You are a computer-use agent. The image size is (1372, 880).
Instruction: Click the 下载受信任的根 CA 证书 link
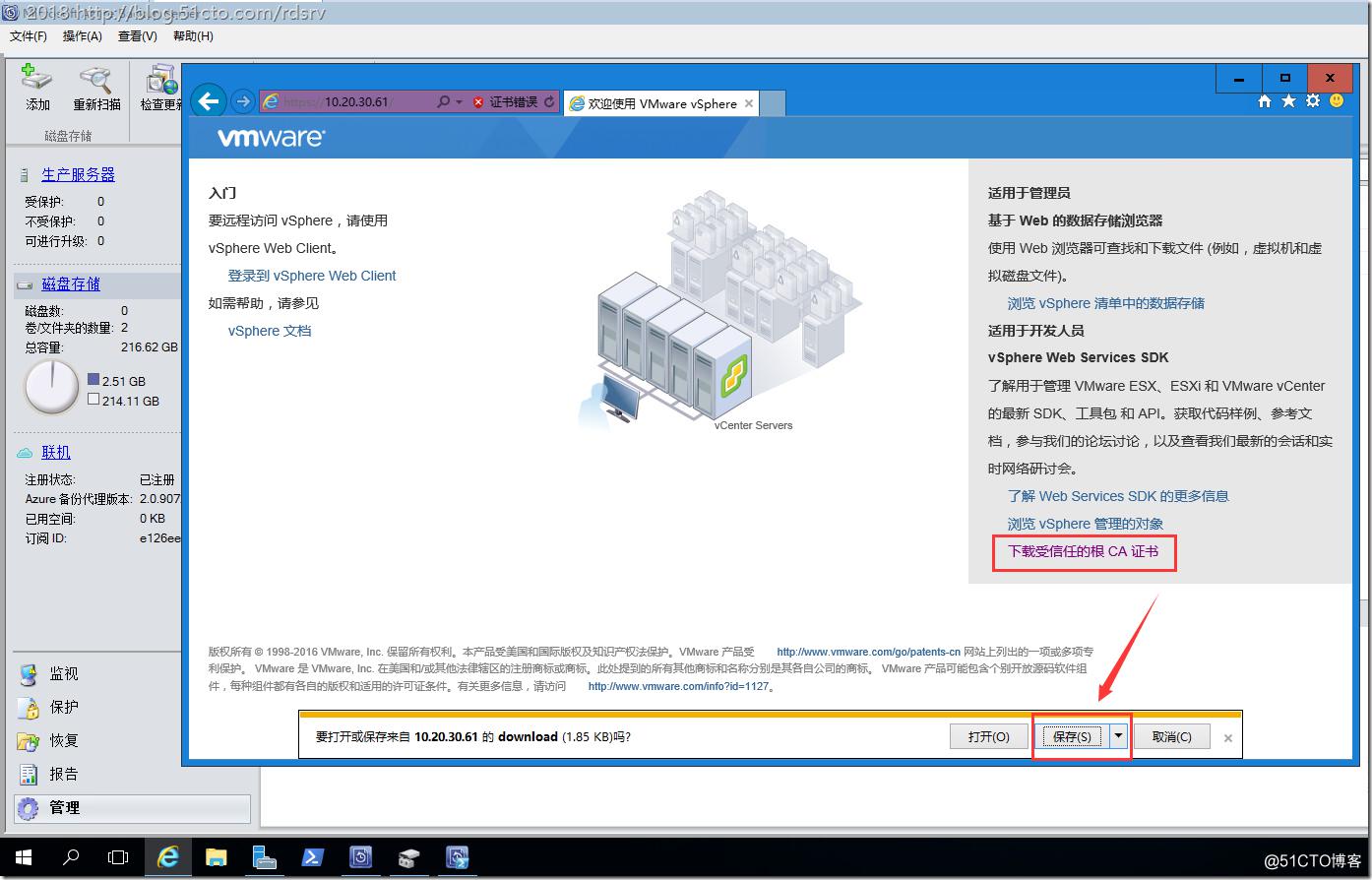[x=1083, y=552]
